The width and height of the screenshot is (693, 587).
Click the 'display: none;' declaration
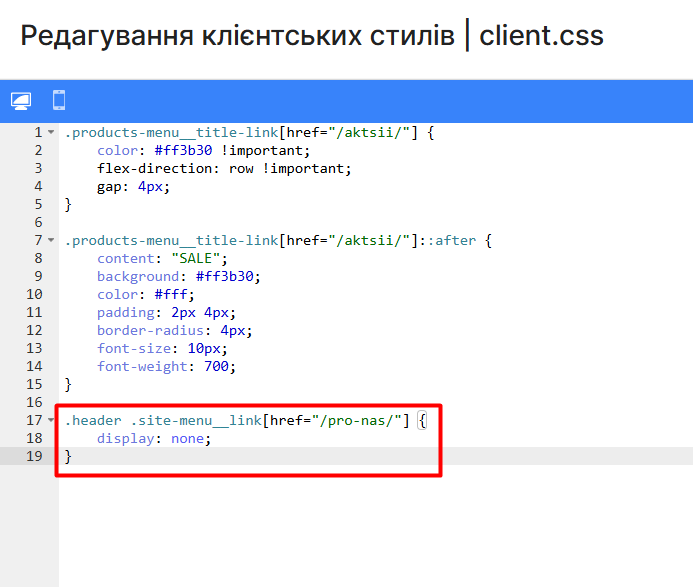[154, 438]
